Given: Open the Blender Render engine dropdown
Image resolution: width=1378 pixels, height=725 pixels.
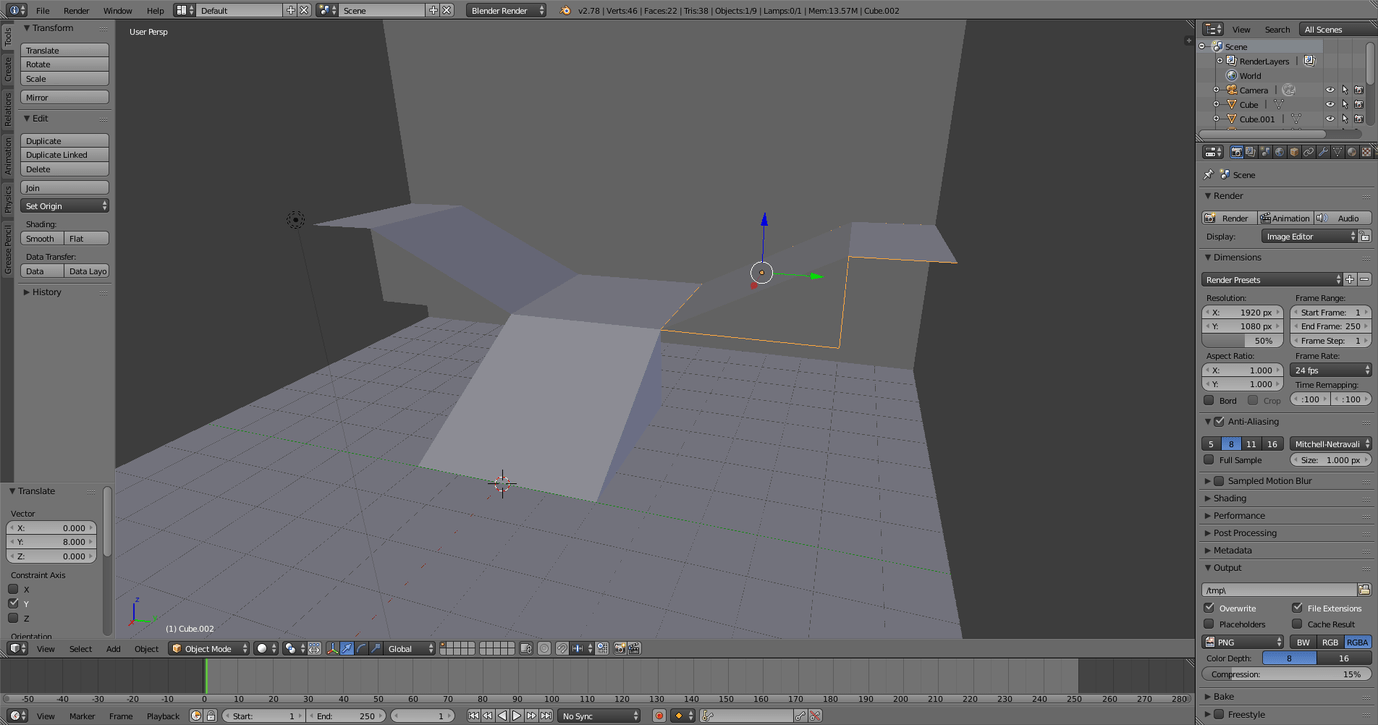Looking at the screenshot, I should pyautogui.click(x=505, y=12).
